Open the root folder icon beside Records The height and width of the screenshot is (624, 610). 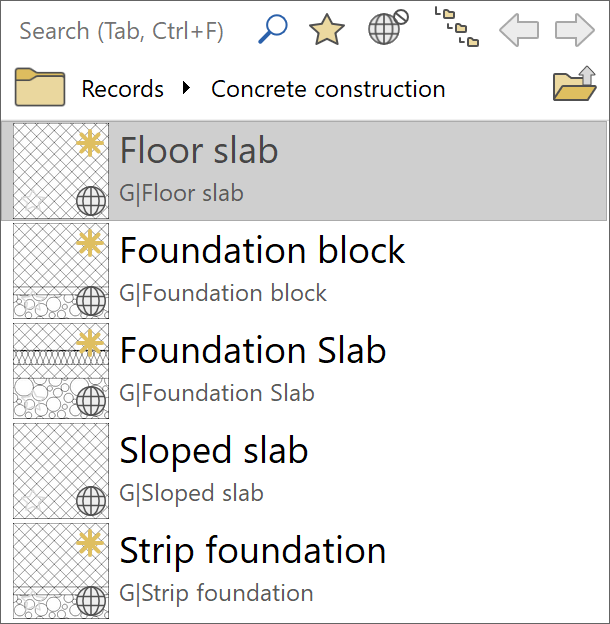coord(40,88)
